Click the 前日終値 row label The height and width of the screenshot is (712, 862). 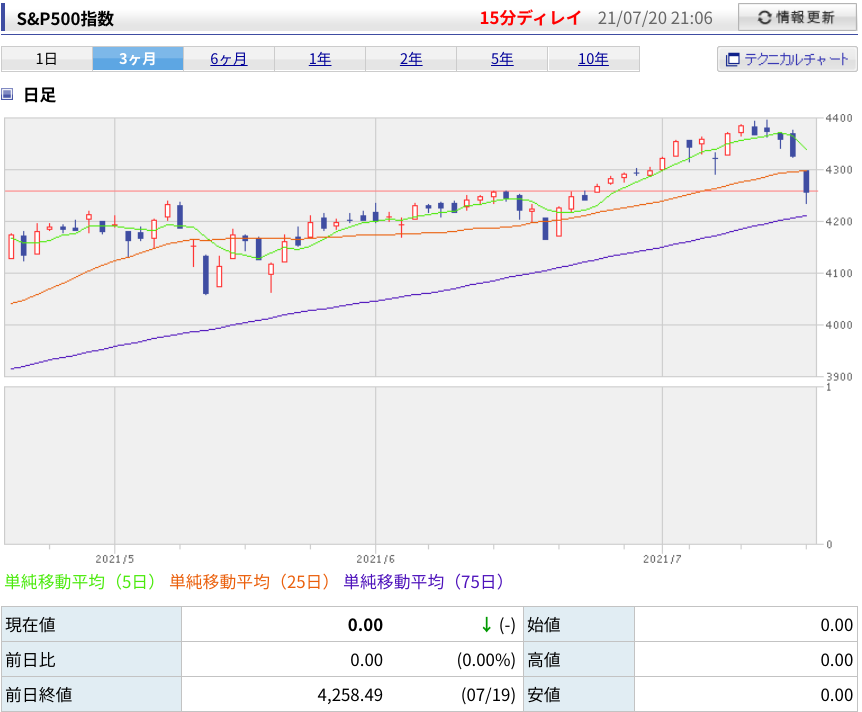tap(38, 694)
